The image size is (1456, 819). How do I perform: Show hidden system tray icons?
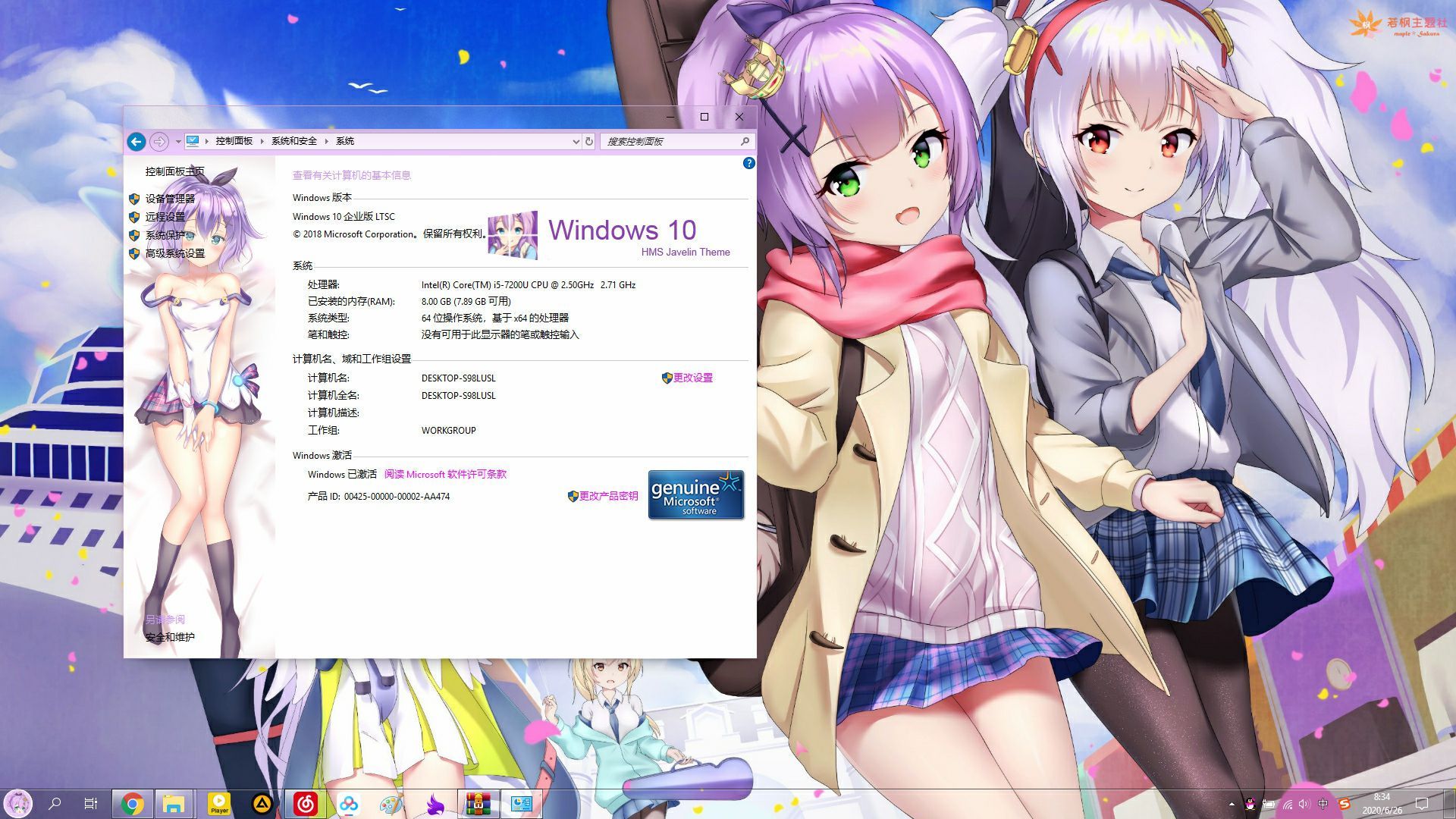pyautogui.click(x=1231, y=804)
